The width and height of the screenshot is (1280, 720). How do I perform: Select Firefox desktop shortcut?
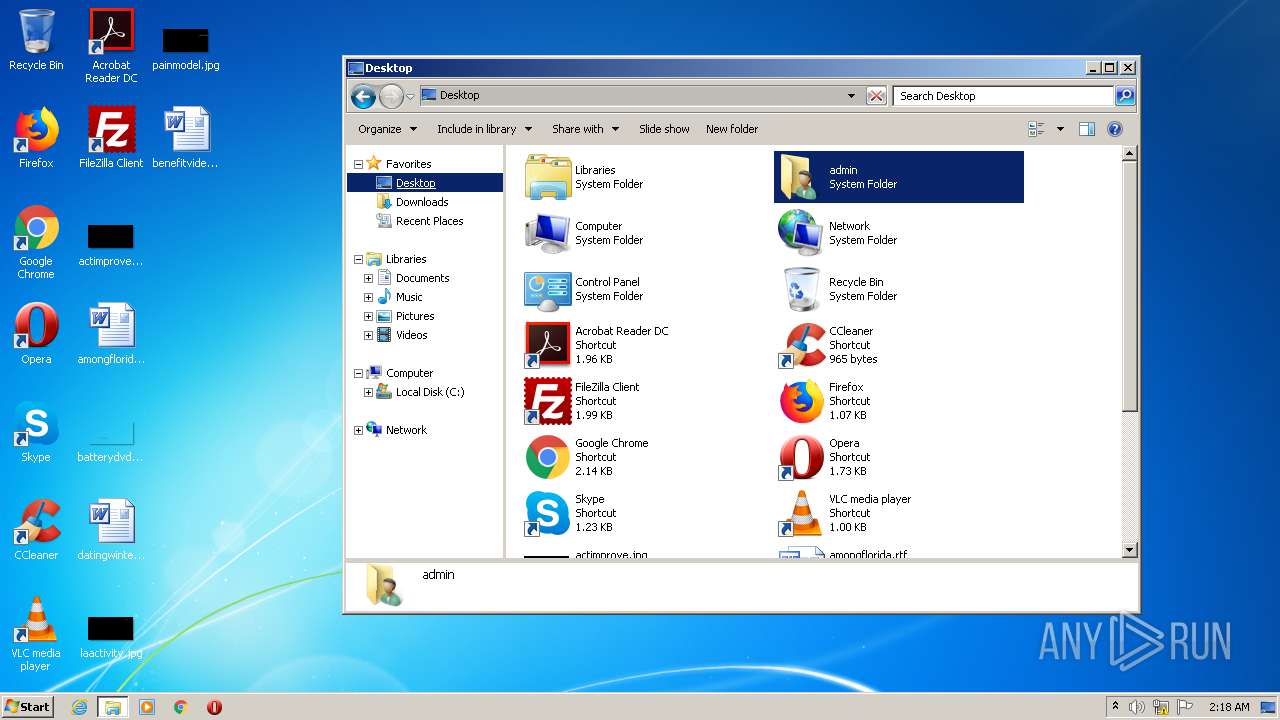pyautogui.click(x=36, y=138)
